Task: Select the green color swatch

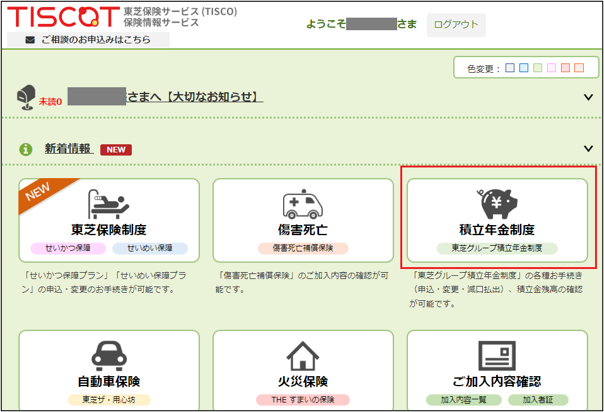Action: click(537, 68)
